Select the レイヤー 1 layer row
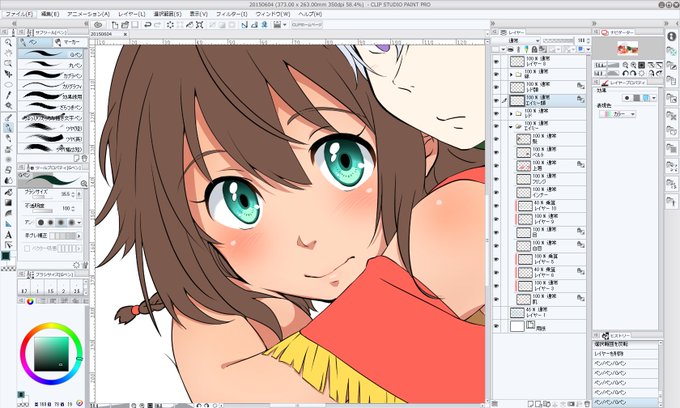This screenshot has height=408, width=680. (x=539, y=313)
